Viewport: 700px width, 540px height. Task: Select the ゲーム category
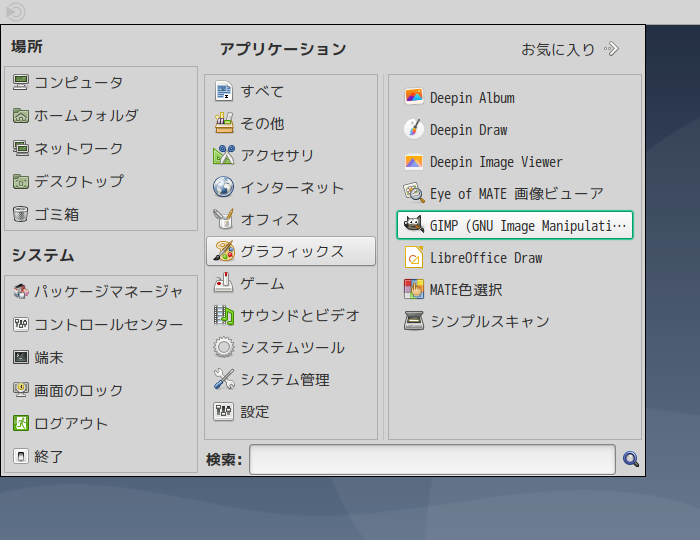pos(291,283)
